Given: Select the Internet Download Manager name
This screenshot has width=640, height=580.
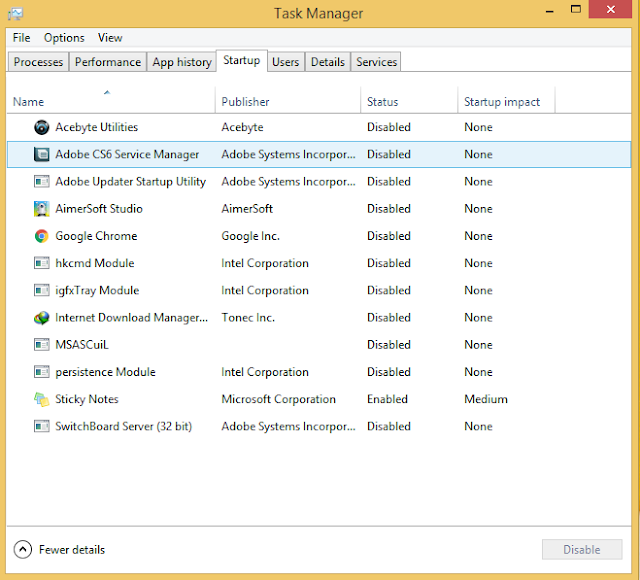Looking at the screenshot, I should pos(131,318).
